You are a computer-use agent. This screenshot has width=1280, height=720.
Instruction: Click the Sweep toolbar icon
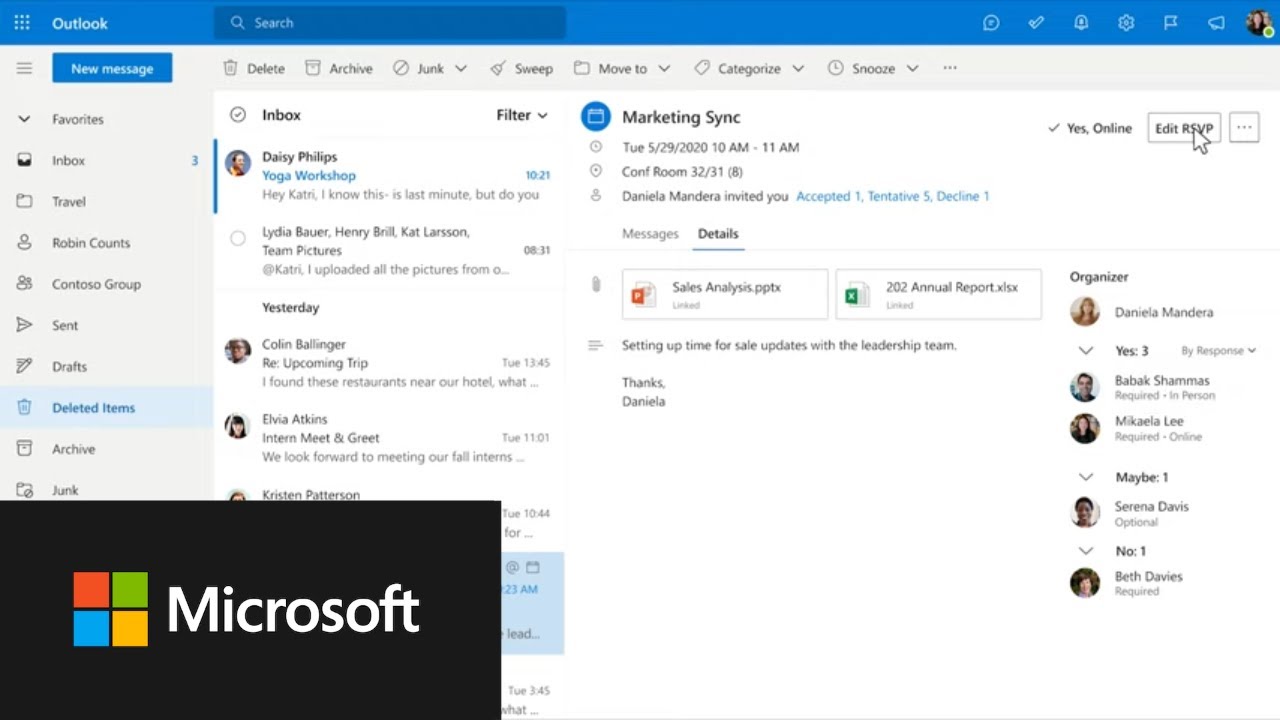[498, 68]
